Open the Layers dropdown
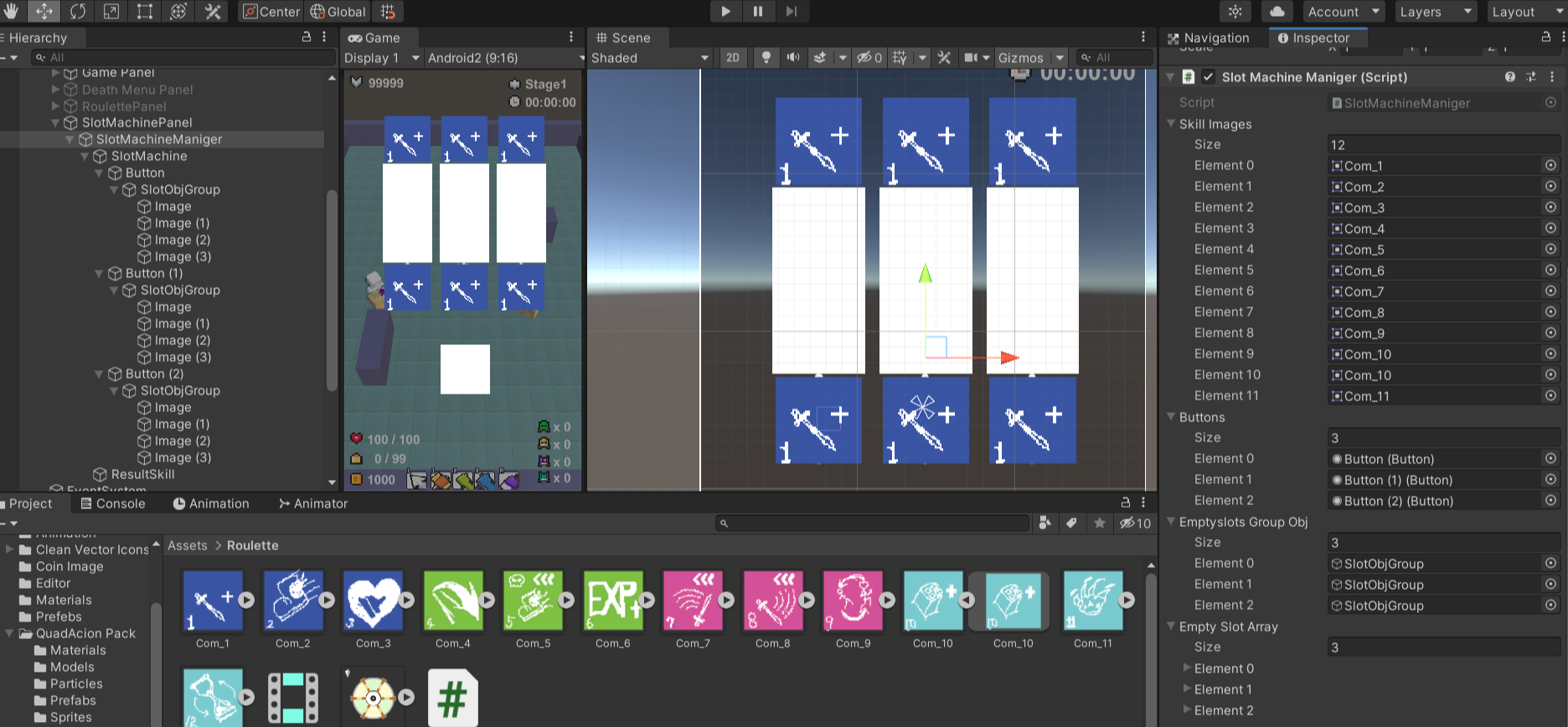 click(x=1436, y=12)
